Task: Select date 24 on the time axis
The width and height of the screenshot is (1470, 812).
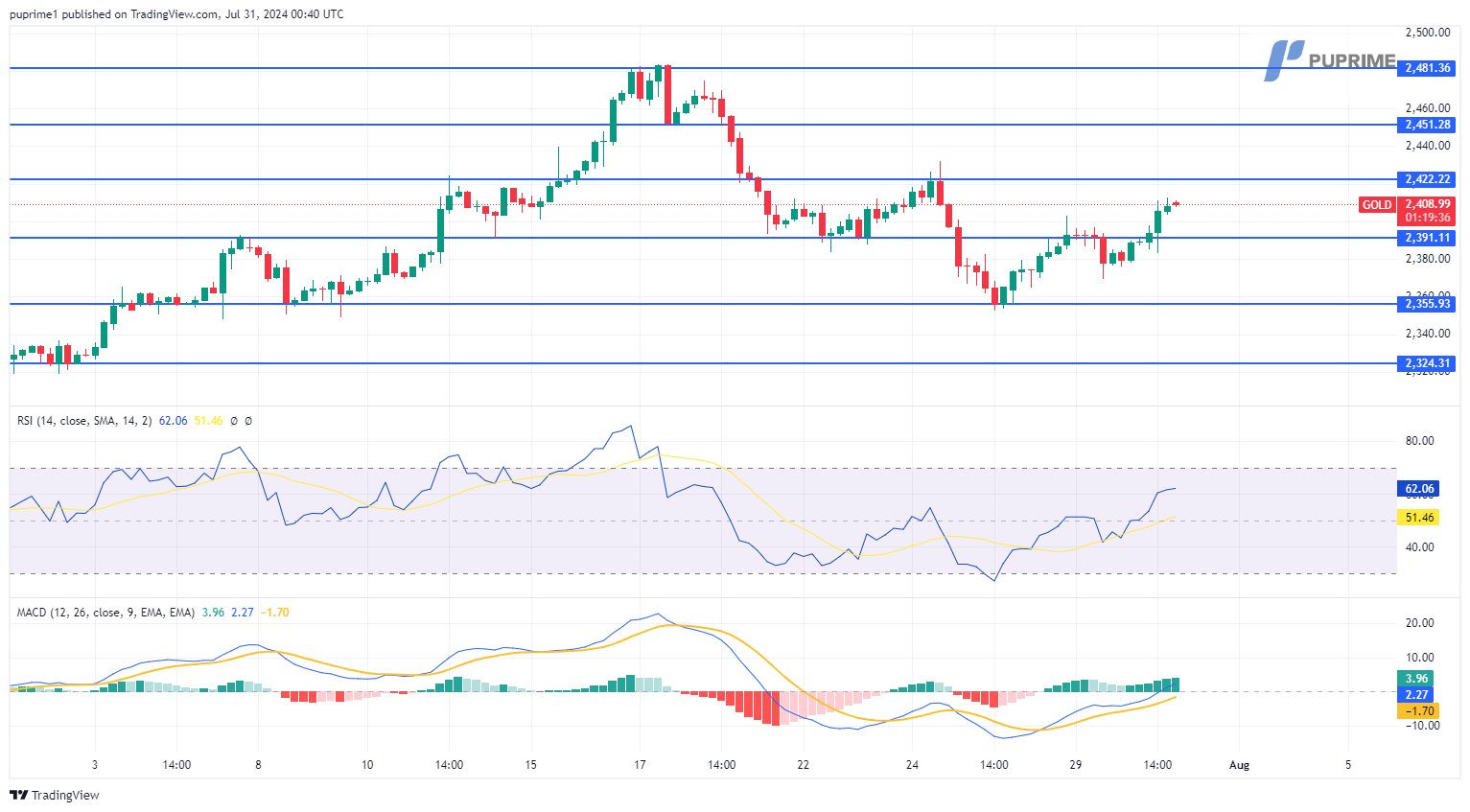Action: 912,765
